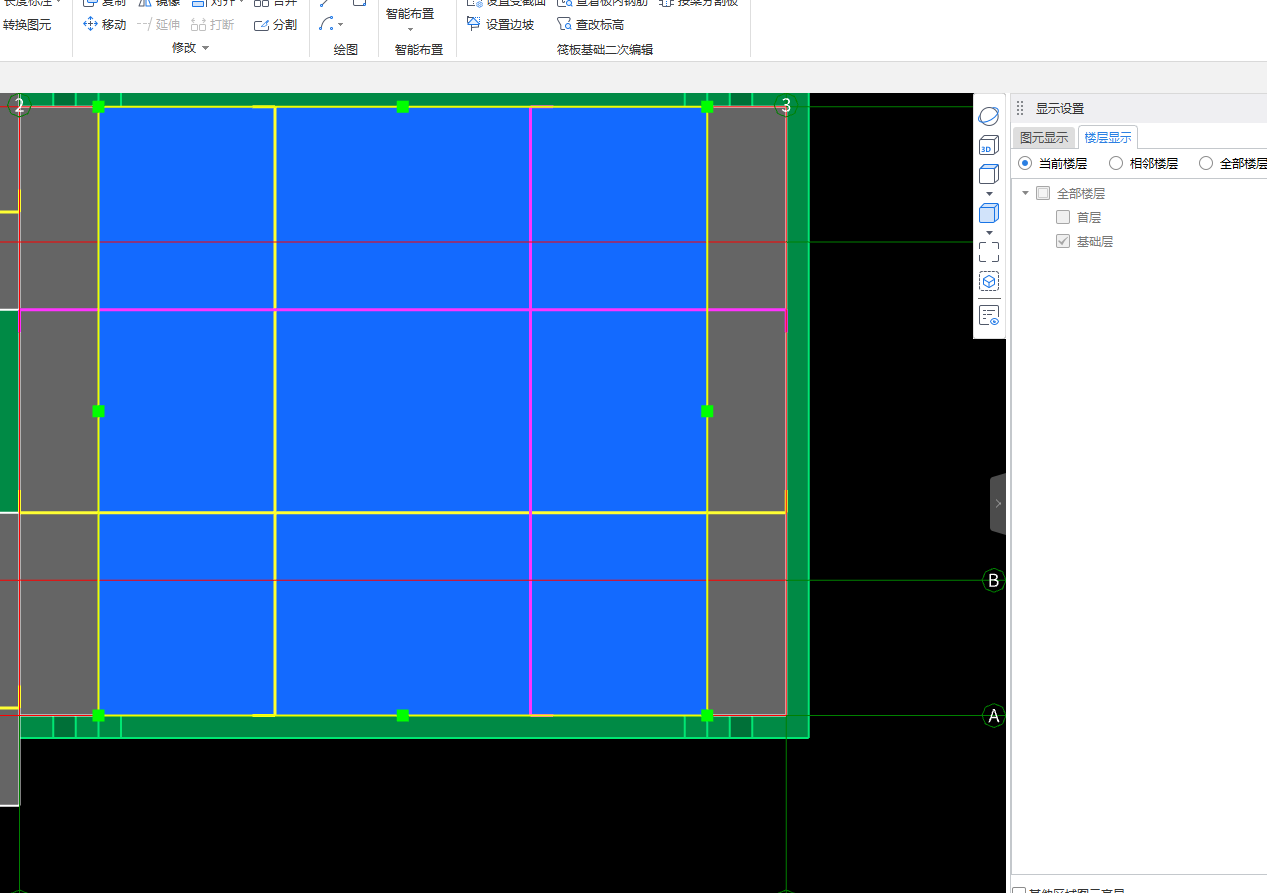Click the 设置边坡 slope setting tool

click(x=500, y=24)
